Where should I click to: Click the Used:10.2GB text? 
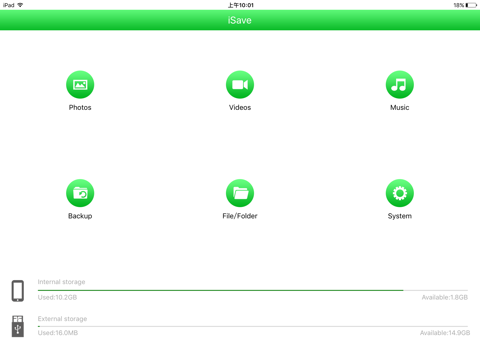[57, 297]
